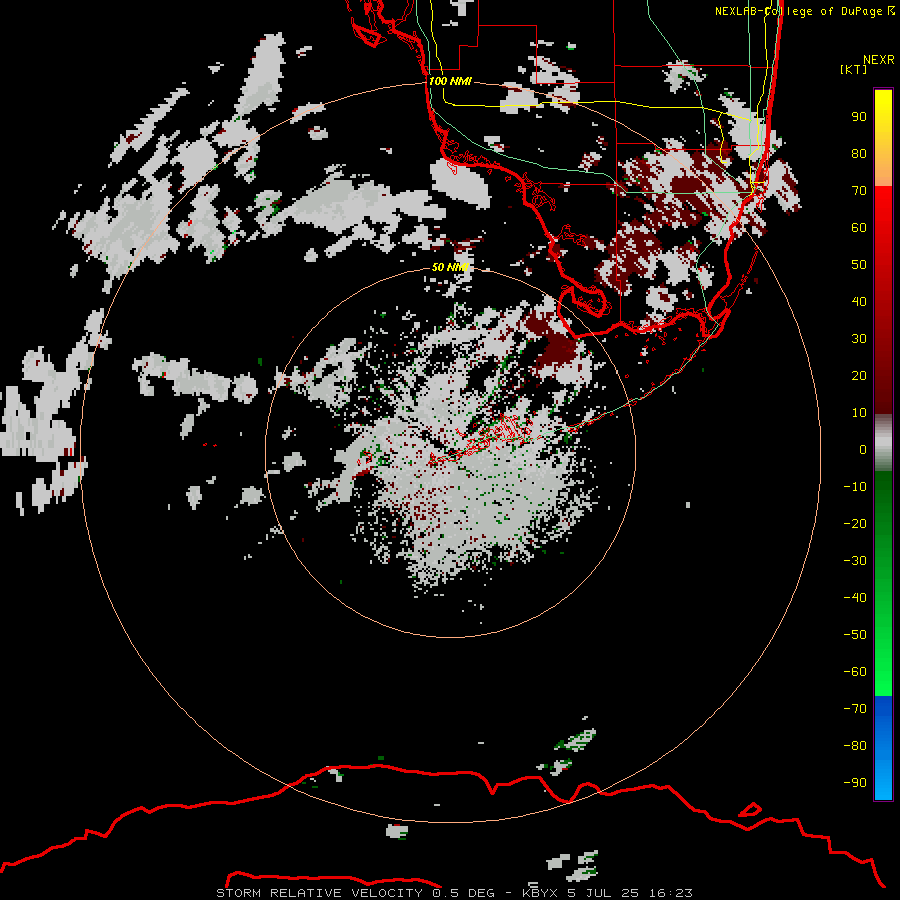Click the NEXR label above color scale
The image size is (900, 900).
pos(878,60)
